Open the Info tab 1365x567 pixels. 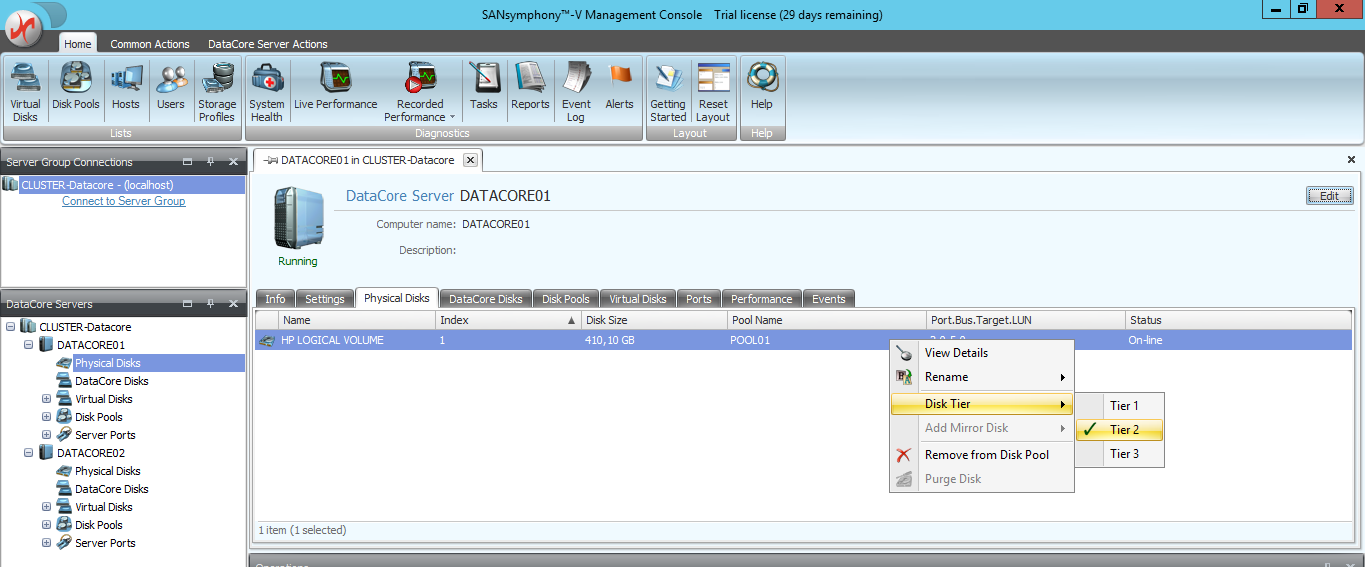275,299
